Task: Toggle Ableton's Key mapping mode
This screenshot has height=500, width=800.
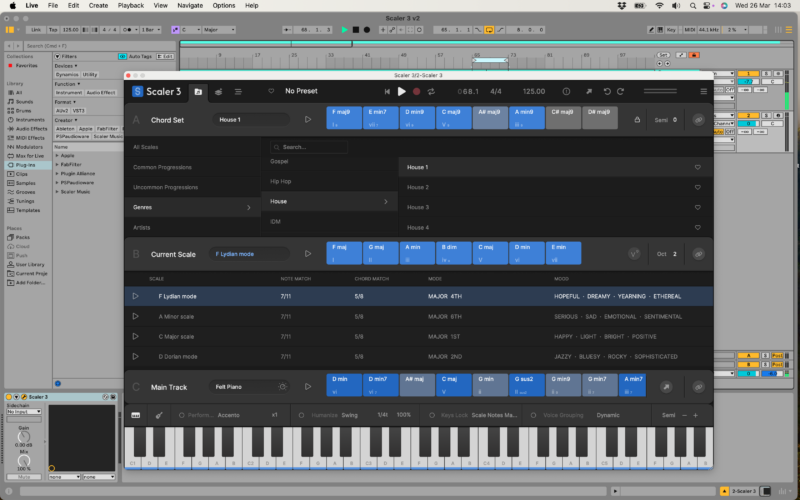Action: (671, 30)
